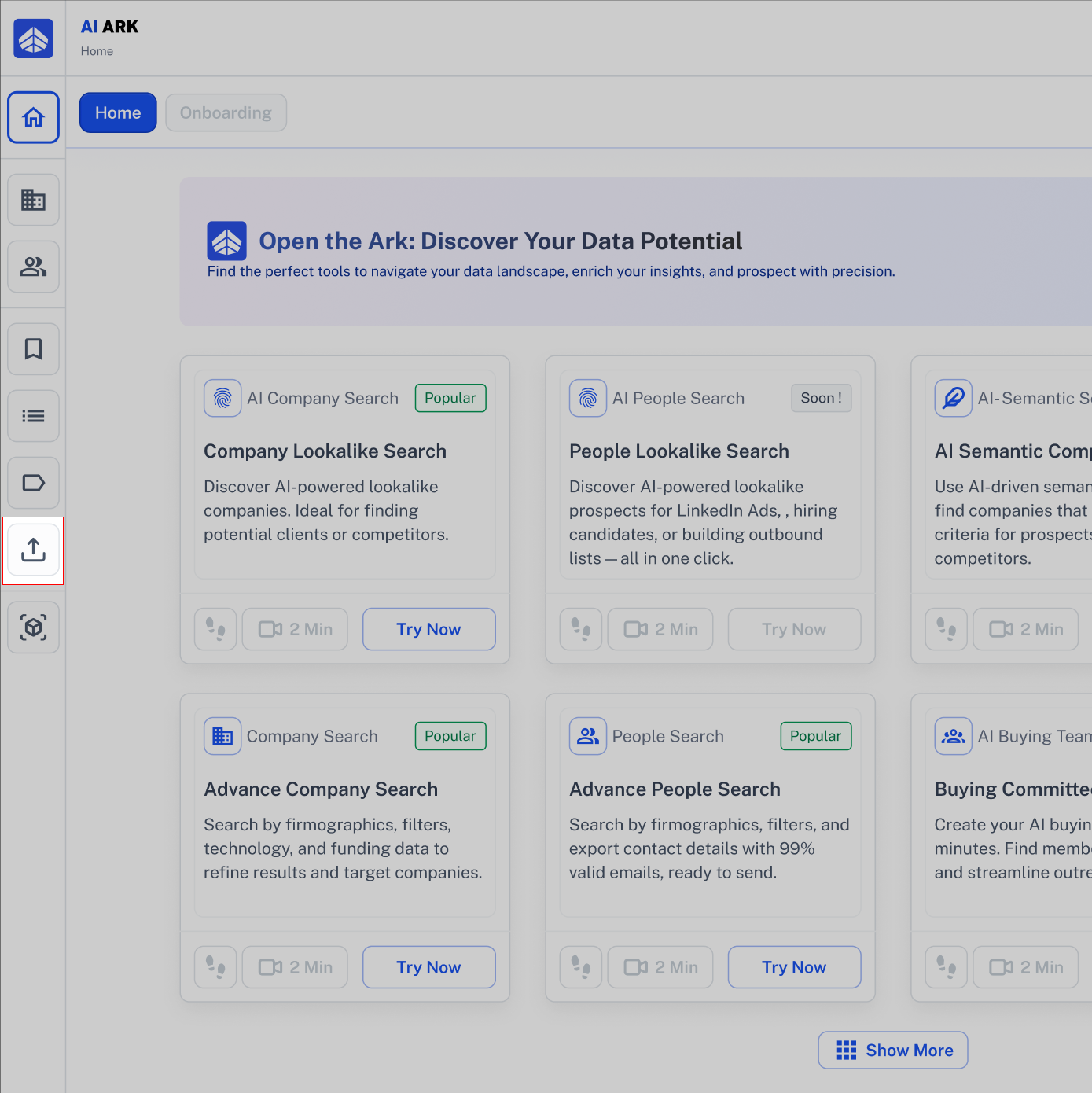The image size is (1092, 1093).
Task: Open the Home sidebar icon
Action: tap(33, 118)
